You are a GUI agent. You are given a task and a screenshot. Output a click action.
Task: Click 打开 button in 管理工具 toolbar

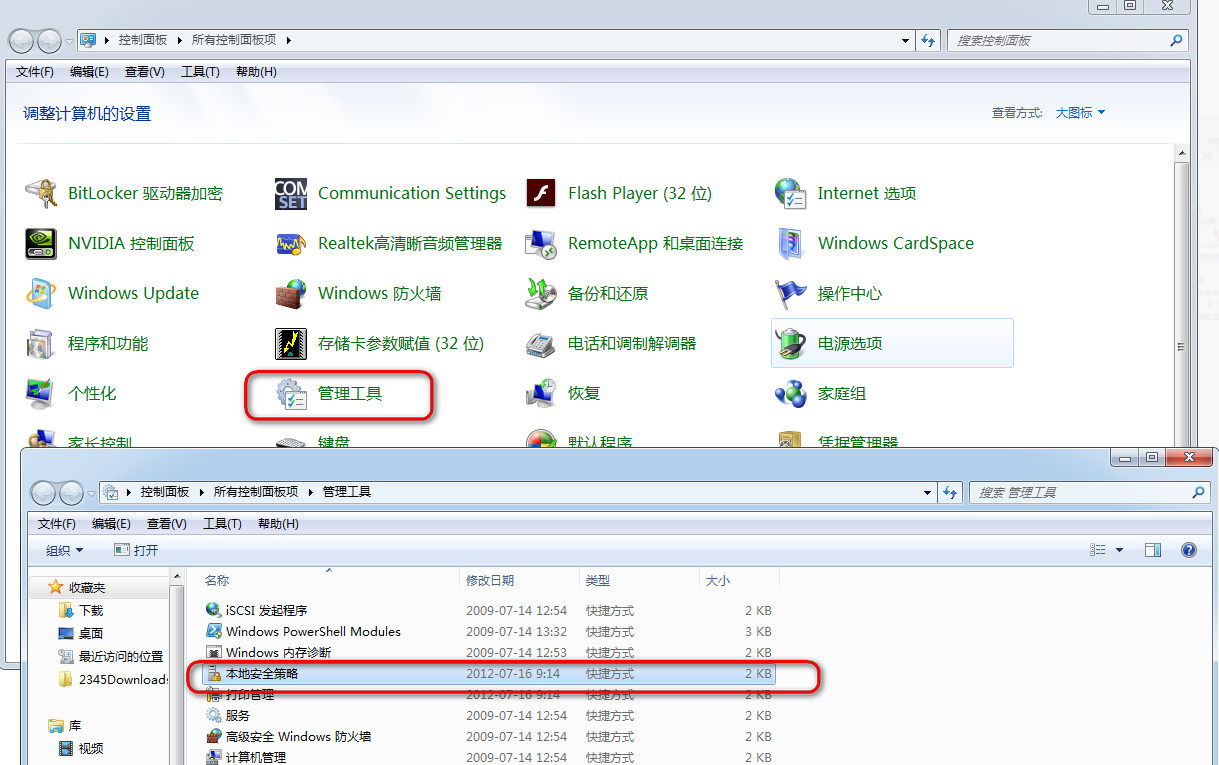[x=136, y=550]
